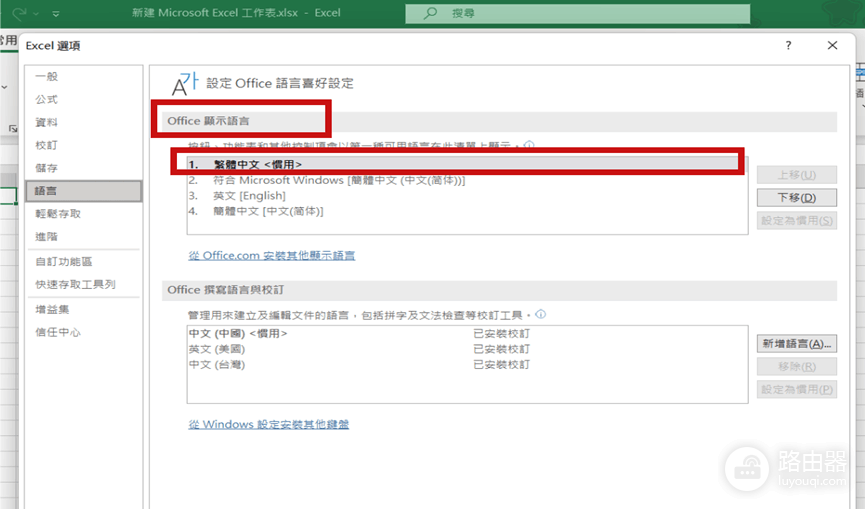Close the Excel 選項 dialog

click(x=832, y=45)
